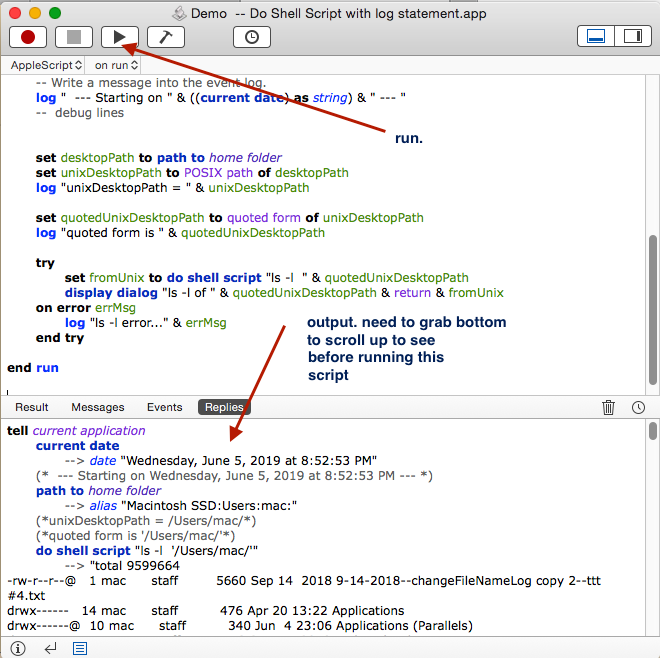The height and width of the screenshot is (658, 660).
Task: Click the 'try' keyword in the script
Action: point(45,263)
